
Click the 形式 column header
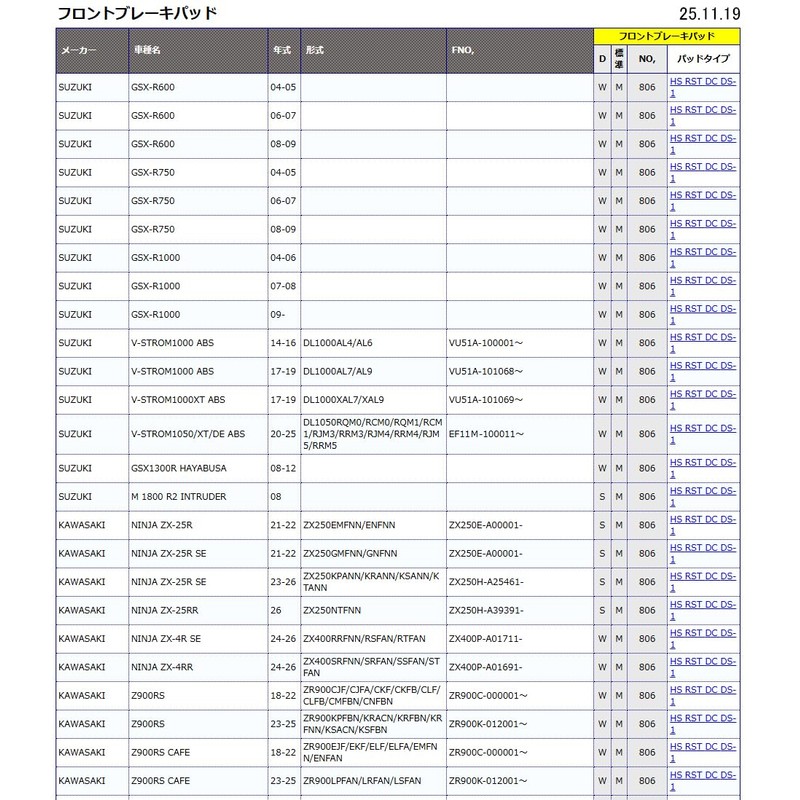(x=373, y=51)
